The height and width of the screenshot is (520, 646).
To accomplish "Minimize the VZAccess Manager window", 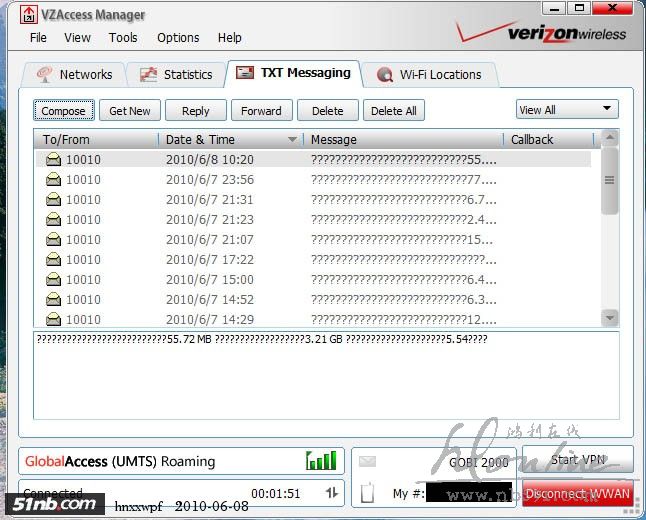I will pyautogui.click(x=554, y=8).
